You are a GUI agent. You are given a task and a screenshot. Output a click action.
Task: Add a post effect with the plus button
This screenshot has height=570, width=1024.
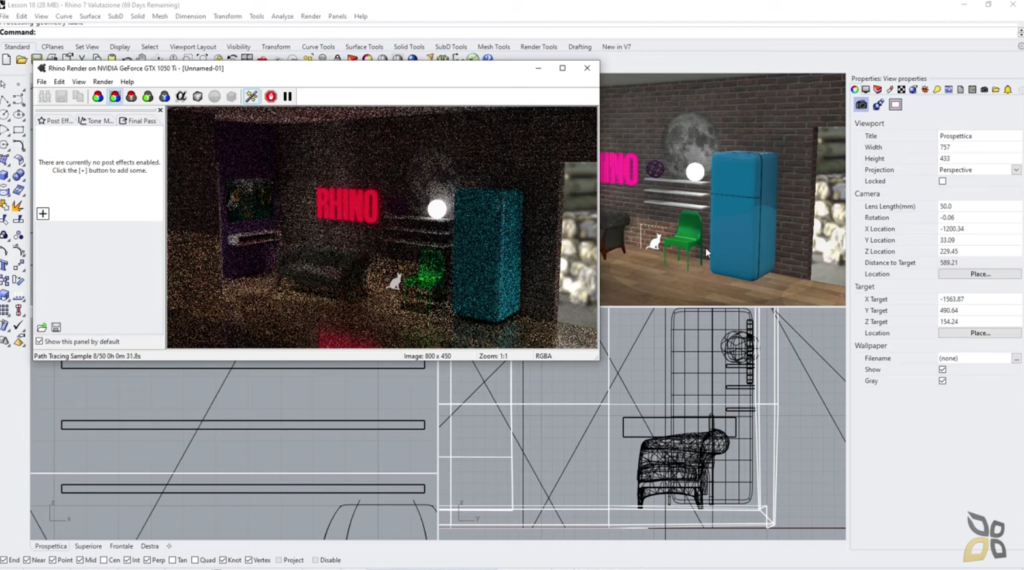pyautogui.click(x=43, y=214)
